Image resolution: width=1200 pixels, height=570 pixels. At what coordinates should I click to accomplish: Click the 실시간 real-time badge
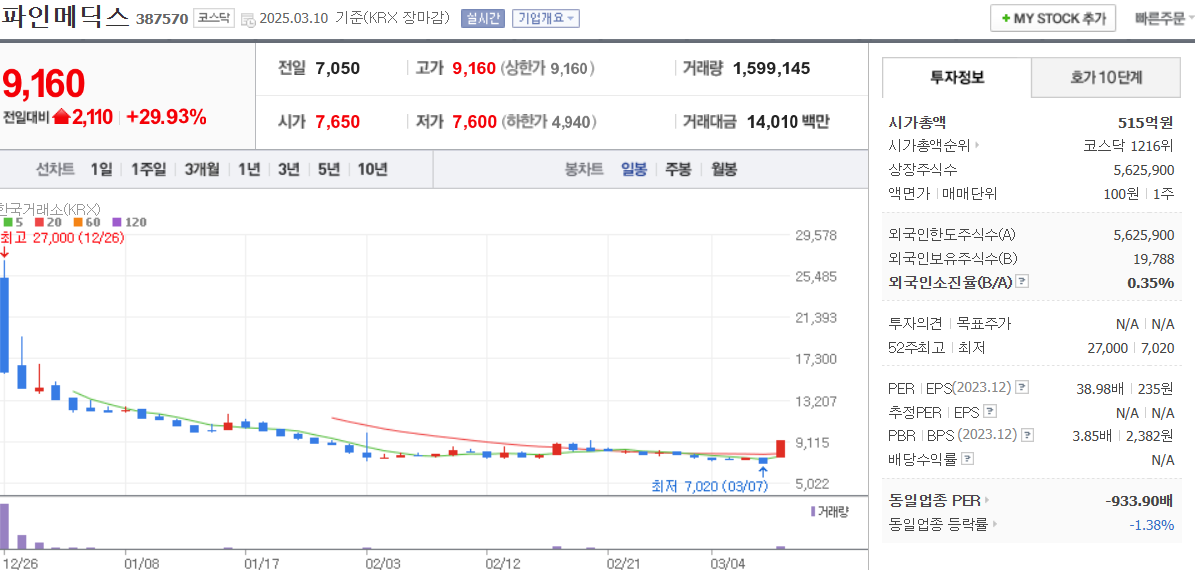[x=484, y=18]
